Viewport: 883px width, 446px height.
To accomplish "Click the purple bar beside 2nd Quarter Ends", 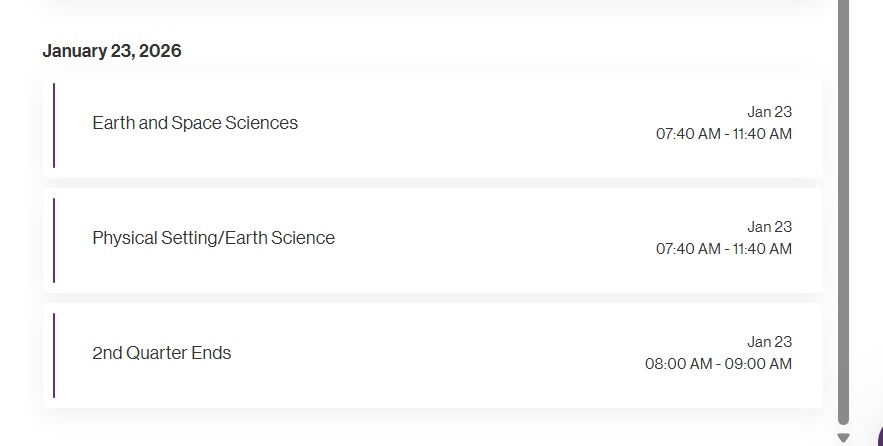I will point(54,355).
